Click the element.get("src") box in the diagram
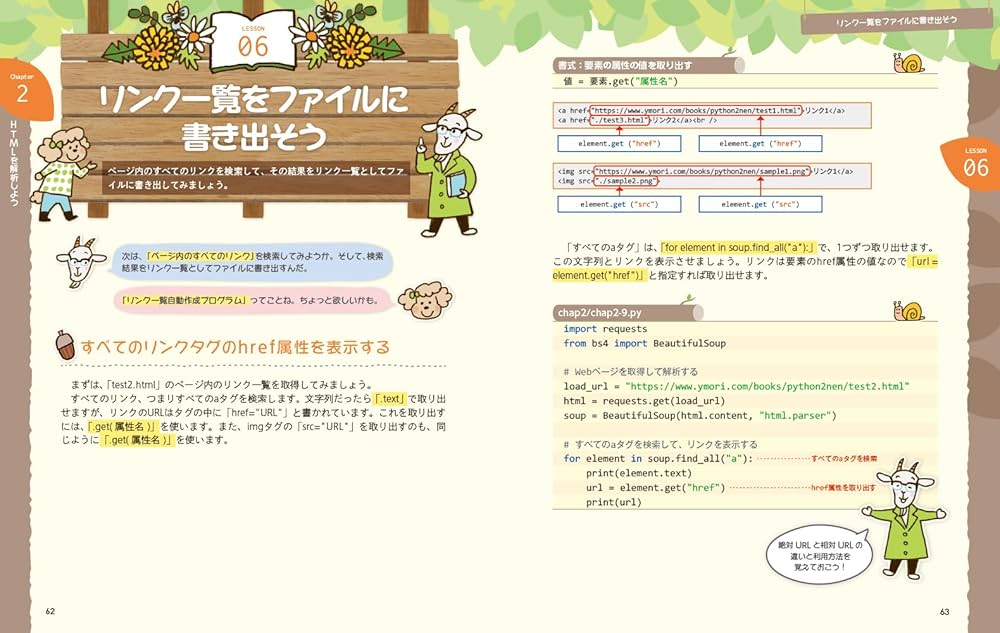 tap(618, 204)
